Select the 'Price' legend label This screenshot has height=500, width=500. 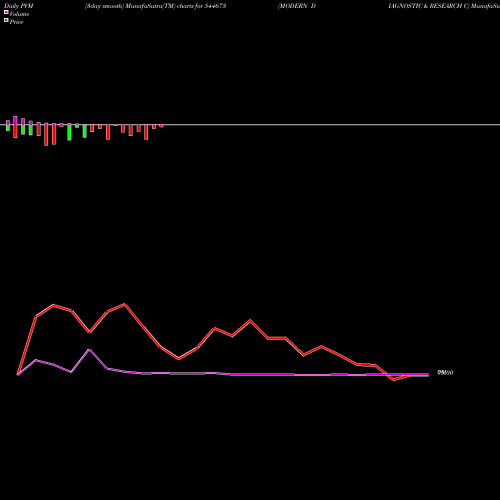[16, 22]
